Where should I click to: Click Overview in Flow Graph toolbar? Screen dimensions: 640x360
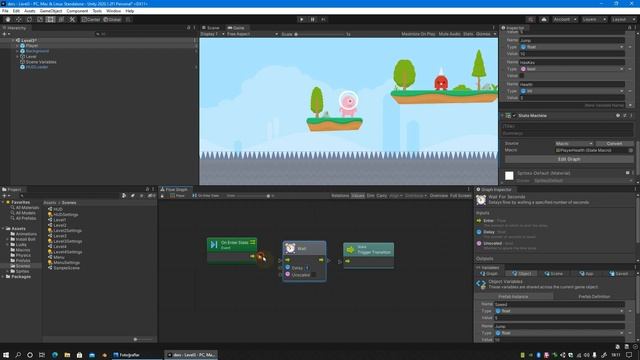[x=438, y=196]
